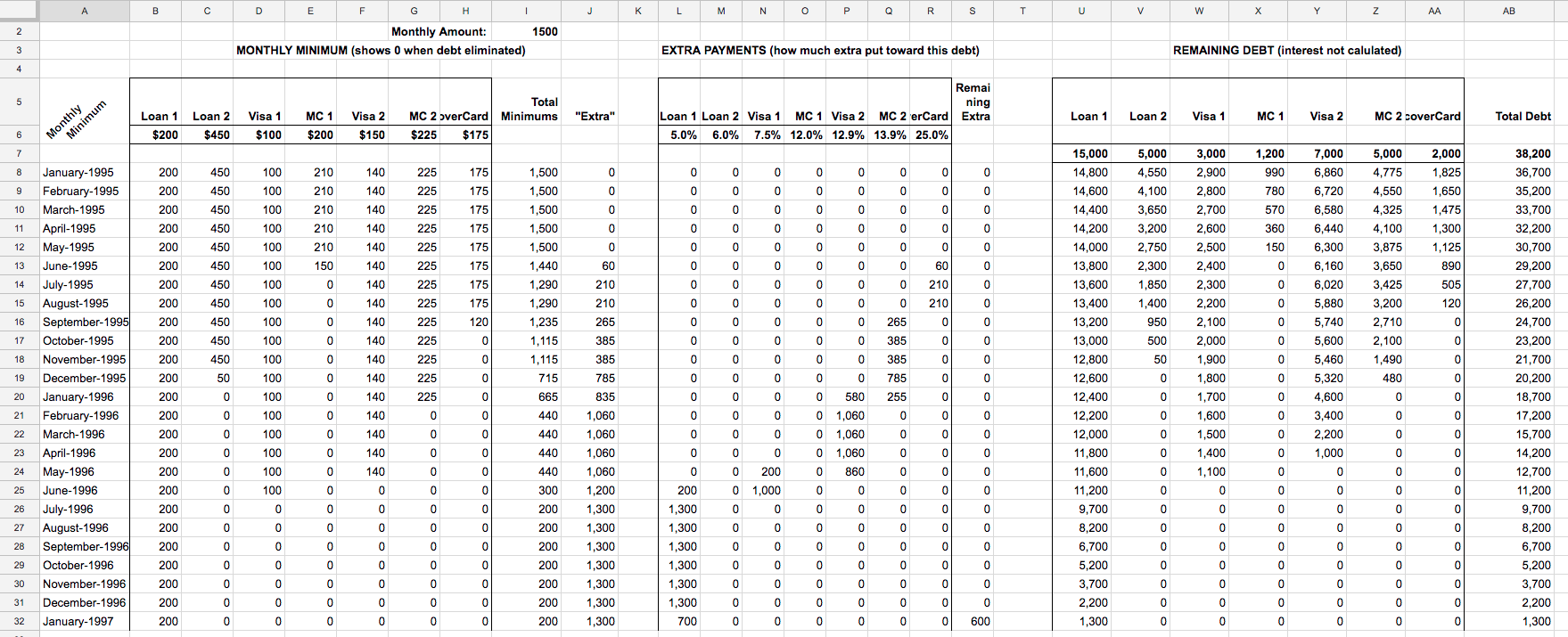
Task: Select the May-1995 MC 1 balance '150'
Action: click(1258, 247)
